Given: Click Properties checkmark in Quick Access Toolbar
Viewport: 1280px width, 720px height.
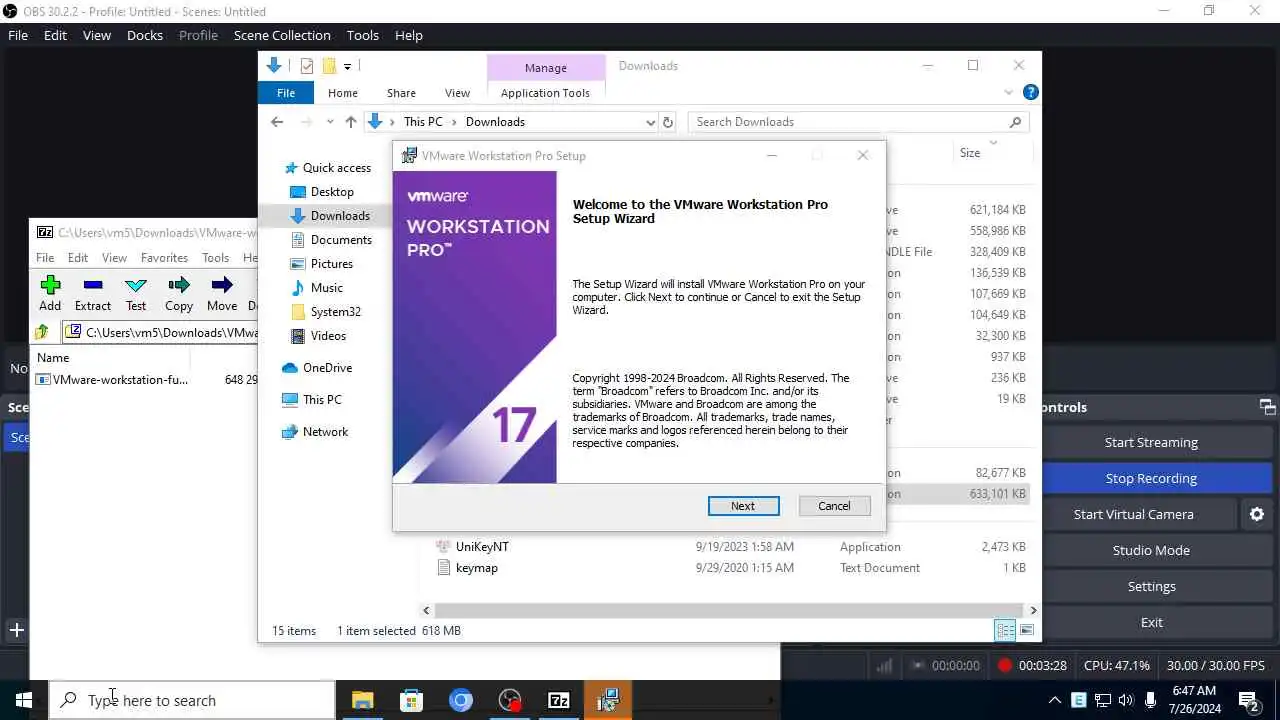Looking at the screenshot, I should pyautogui.click(x=306, y=66).
